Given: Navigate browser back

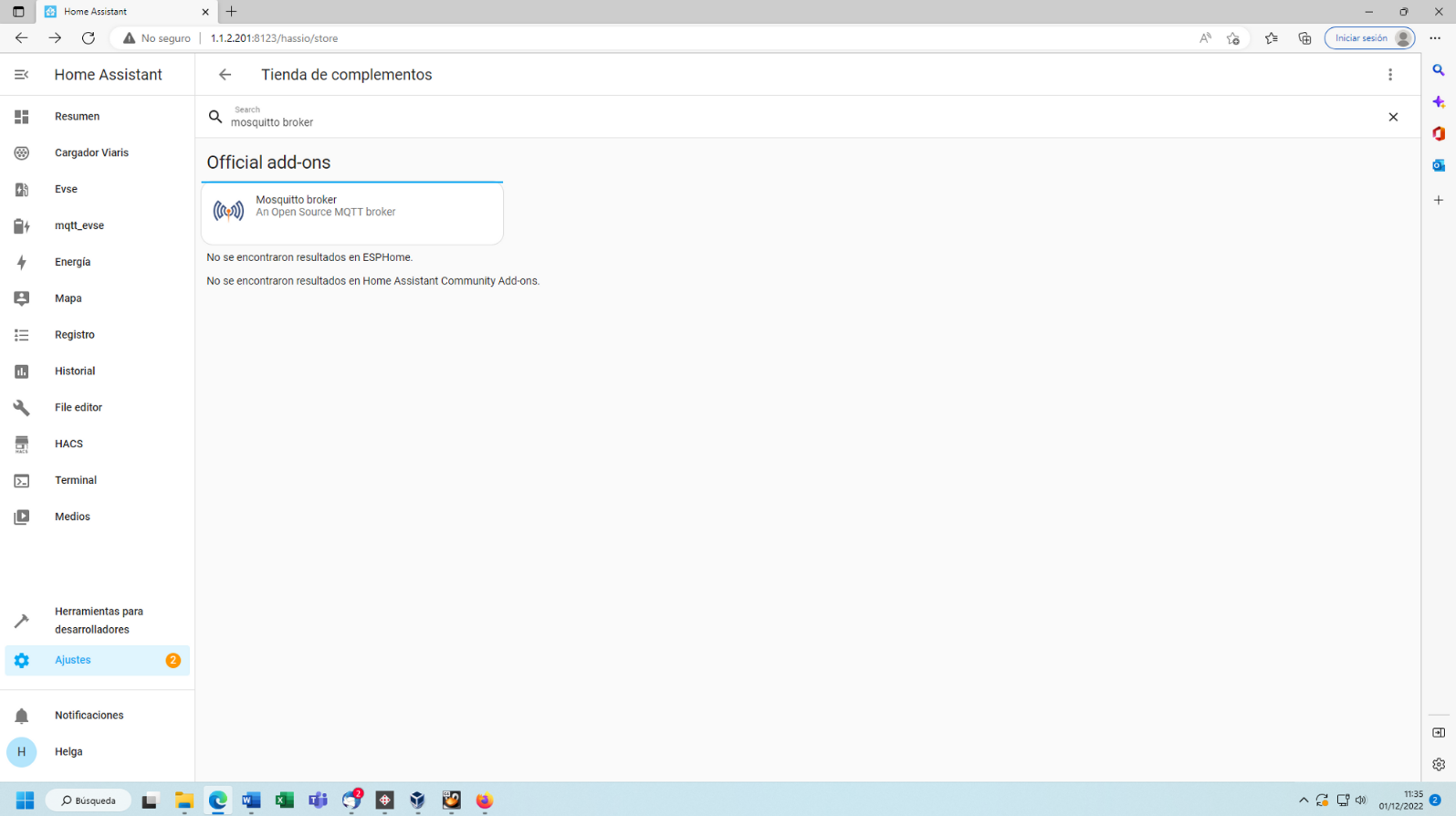Looking at the screenshot, I should coord(21,38).
